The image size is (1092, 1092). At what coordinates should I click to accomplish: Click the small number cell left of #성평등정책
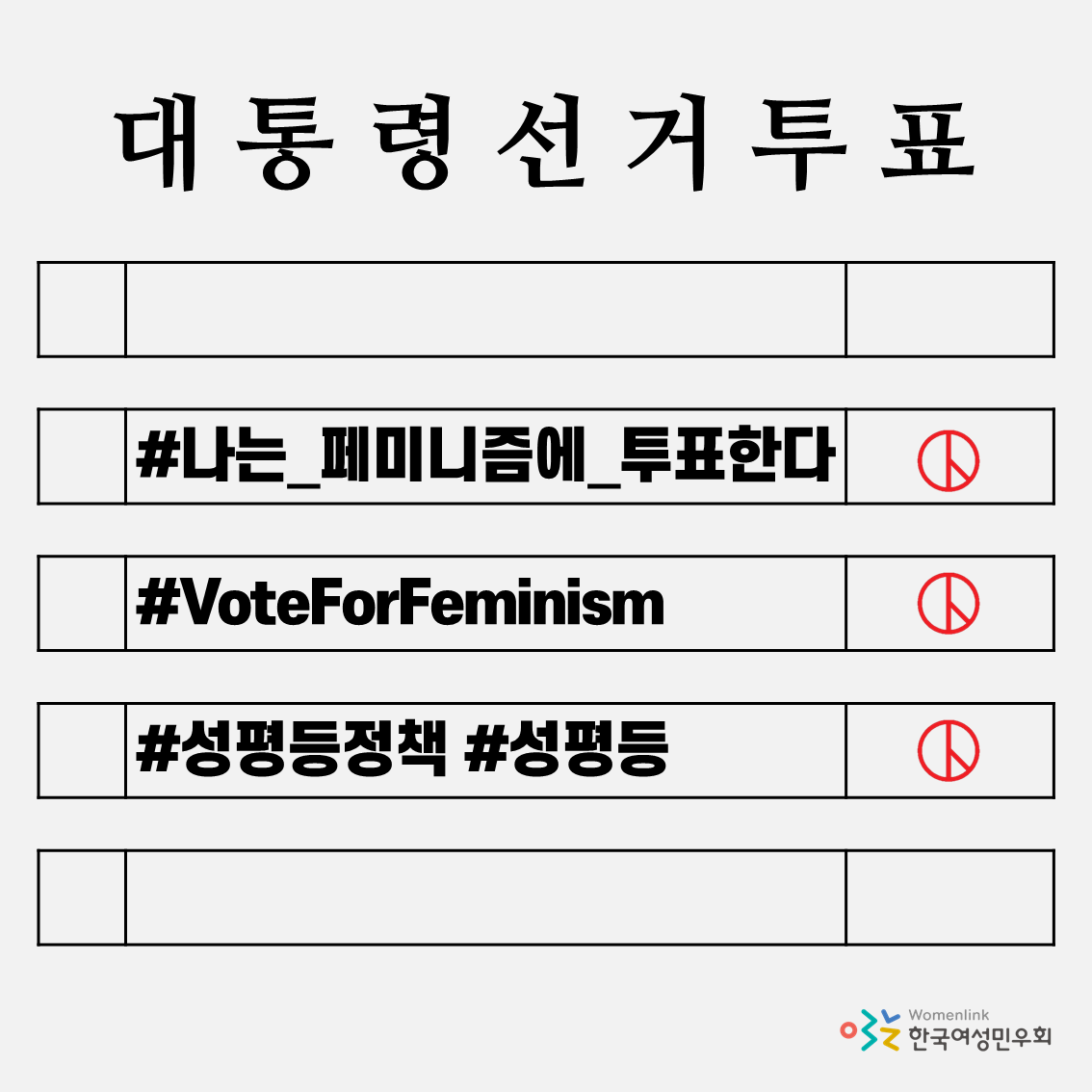click(82, 750)
